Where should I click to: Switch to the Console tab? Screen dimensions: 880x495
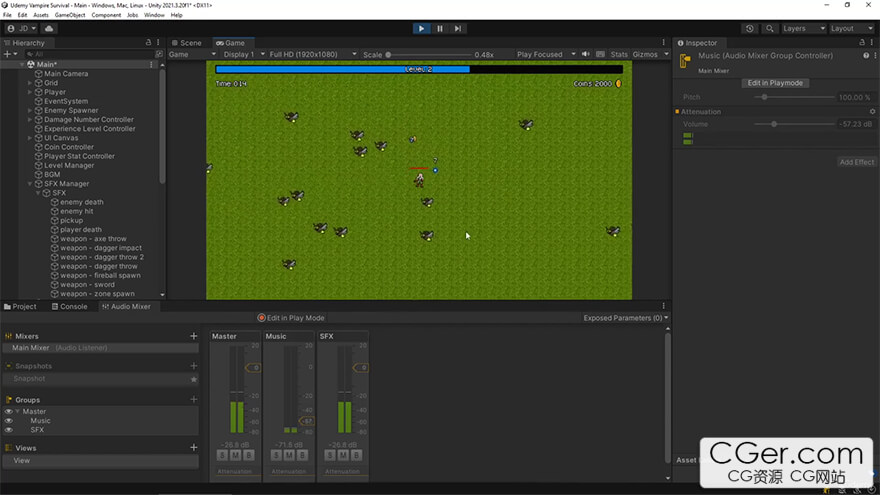pos(70,306)
